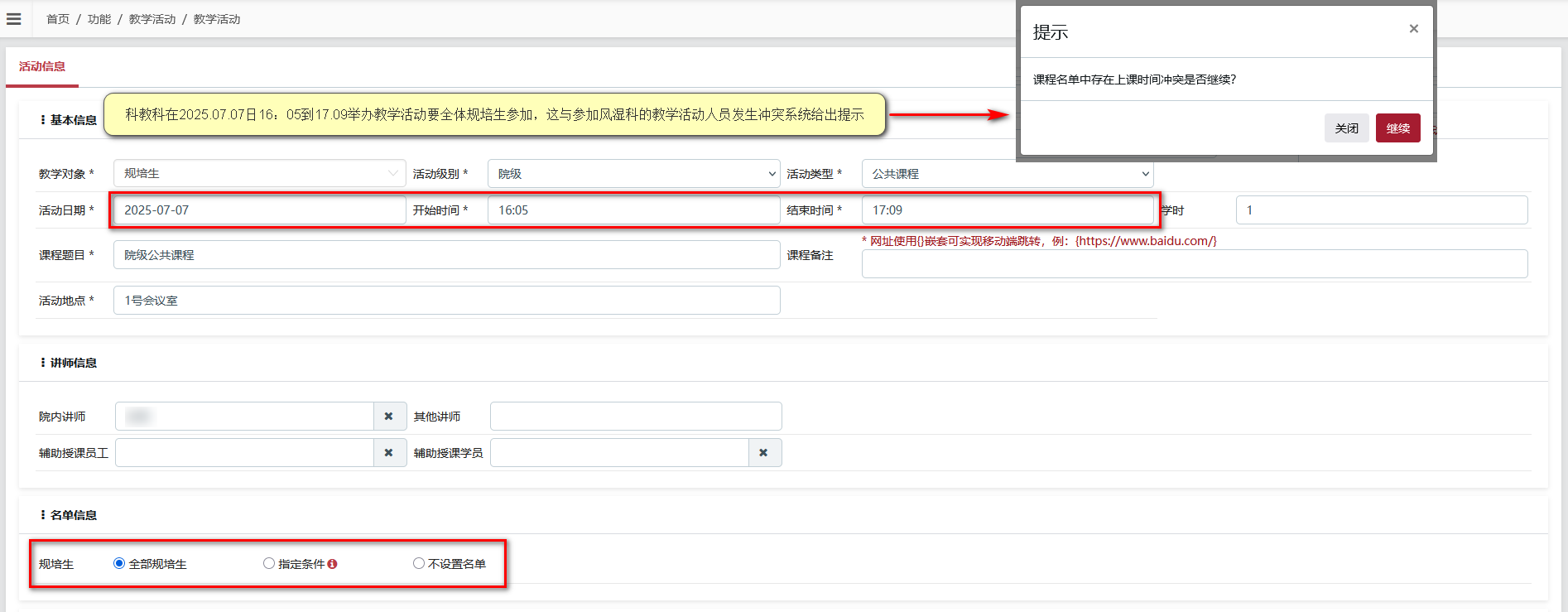Click the red 网址使用{}嵌套 hint text
Screen dimensions: 1568x612
1039,241
